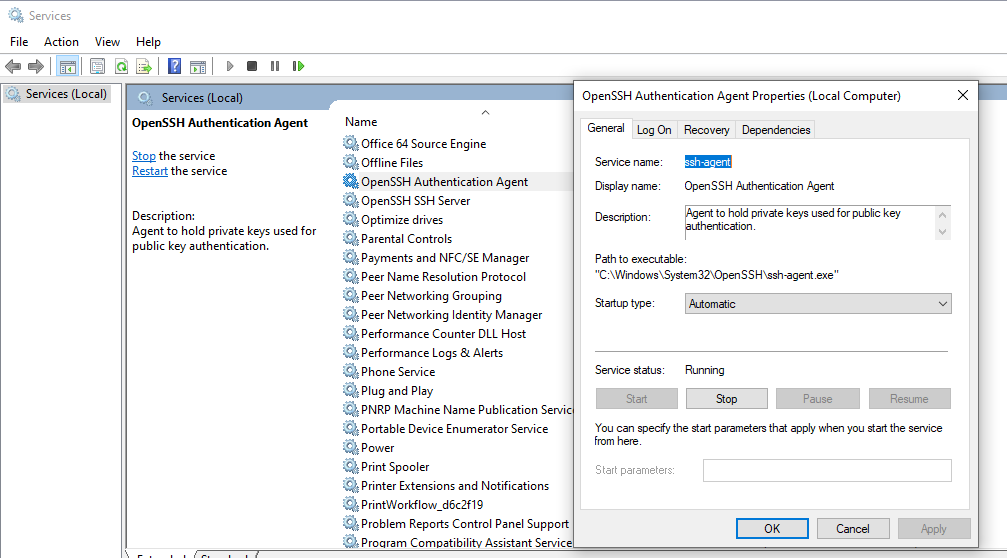Switch to the Log On tab
The height and width of the screenshot is (558, 1007).
click(654, 130)
